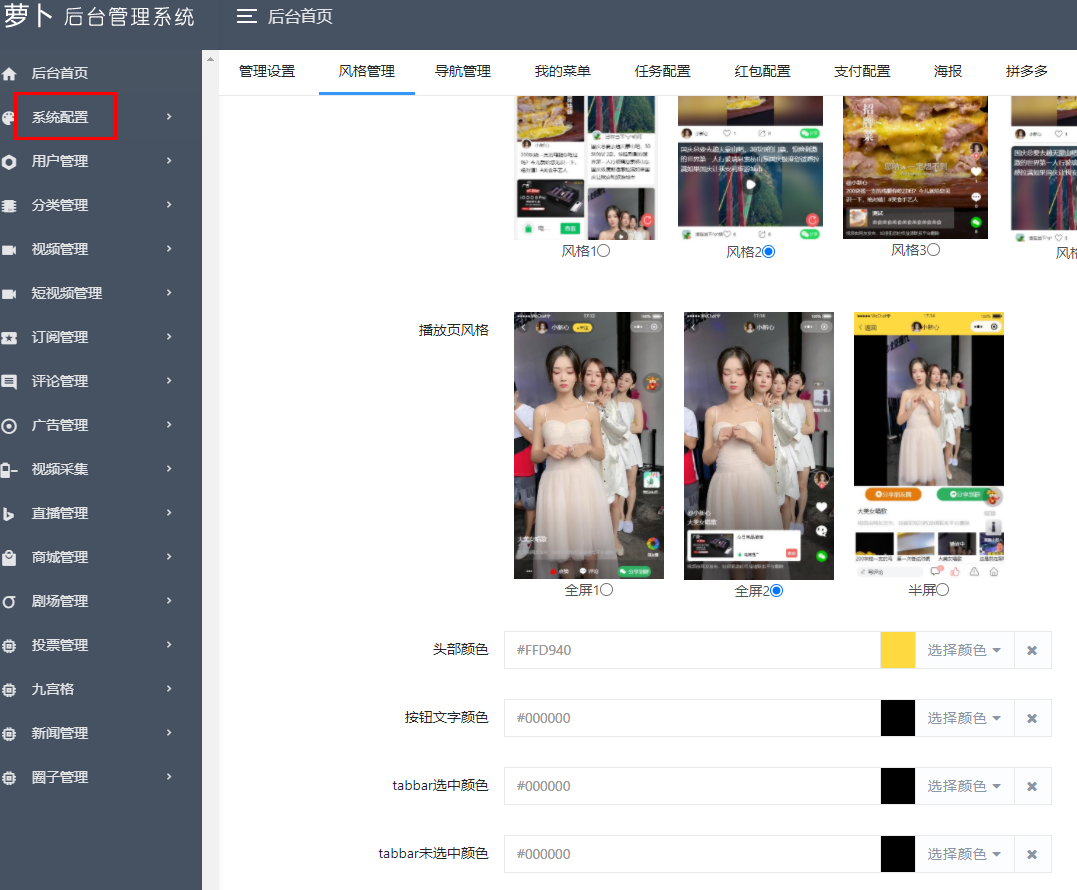Clear the 按钮文字颜色 value with X
The width and height of the screenshot is (1077, 890).
pyautogui.click(x=1032, y=718)
